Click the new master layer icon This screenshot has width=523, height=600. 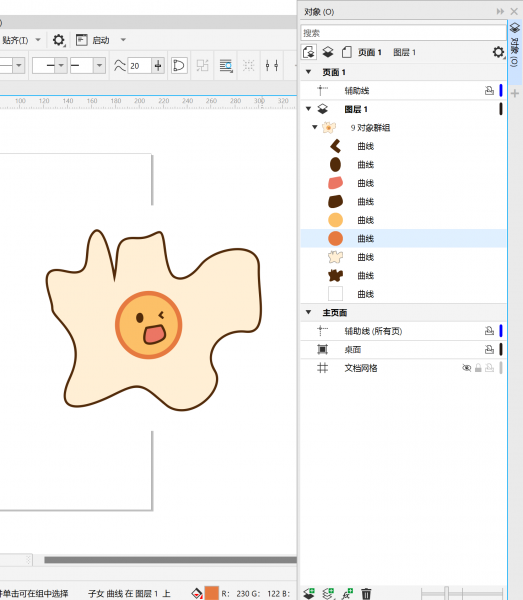[328, 593]
